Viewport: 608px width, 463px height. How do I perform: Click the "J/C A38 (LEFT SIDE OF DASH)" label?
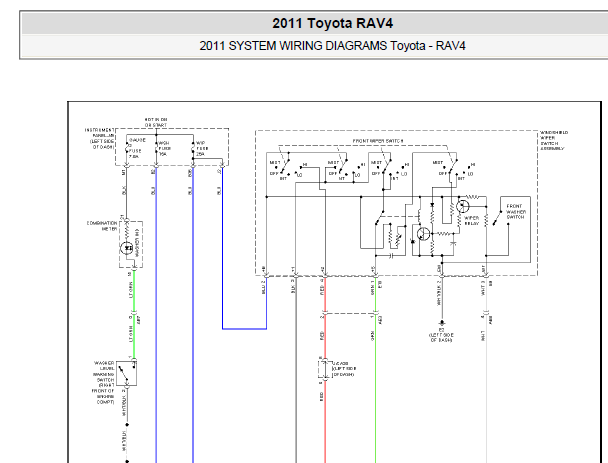(x=344, y=369)
